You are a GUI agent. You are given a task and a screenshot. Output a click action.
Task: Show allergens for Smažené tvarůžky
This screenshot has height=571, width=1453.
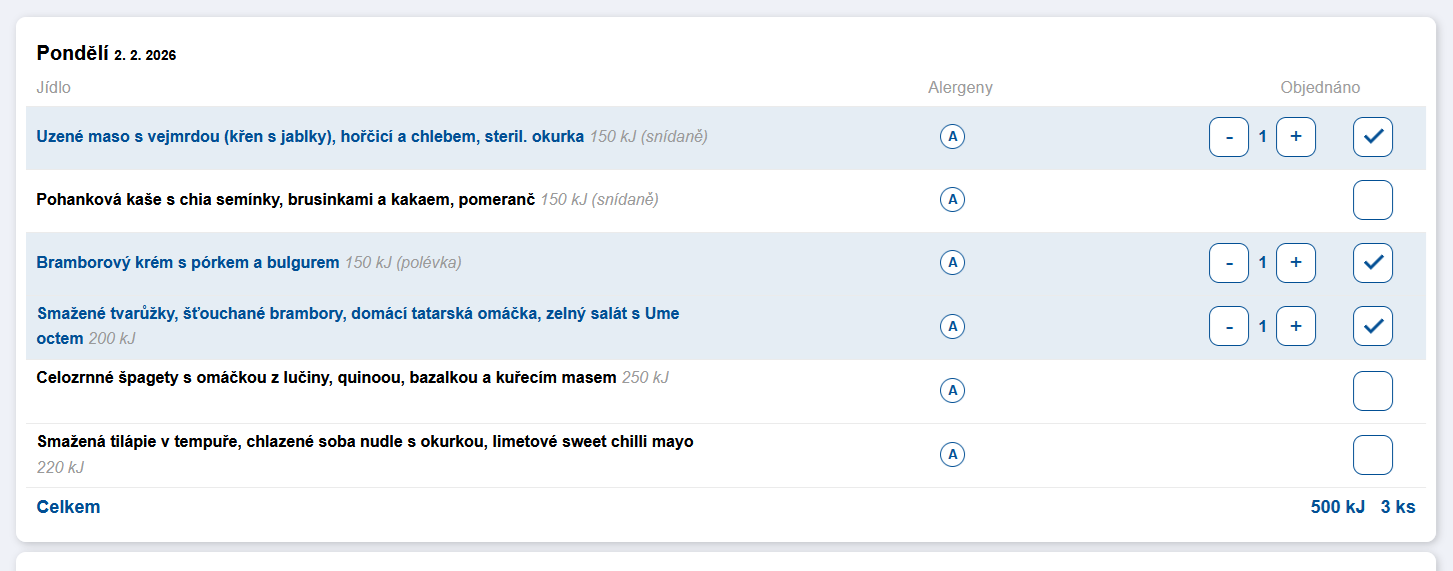tap(952, 326)
